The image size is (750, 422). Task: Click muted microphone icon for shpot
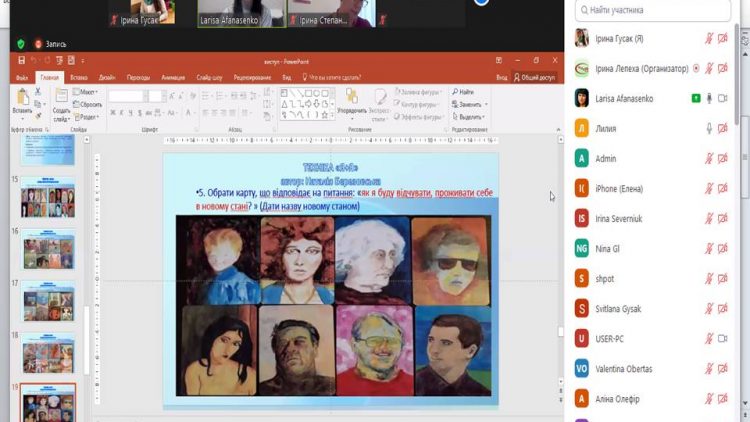pyautogui.click(x=709, y=278)
